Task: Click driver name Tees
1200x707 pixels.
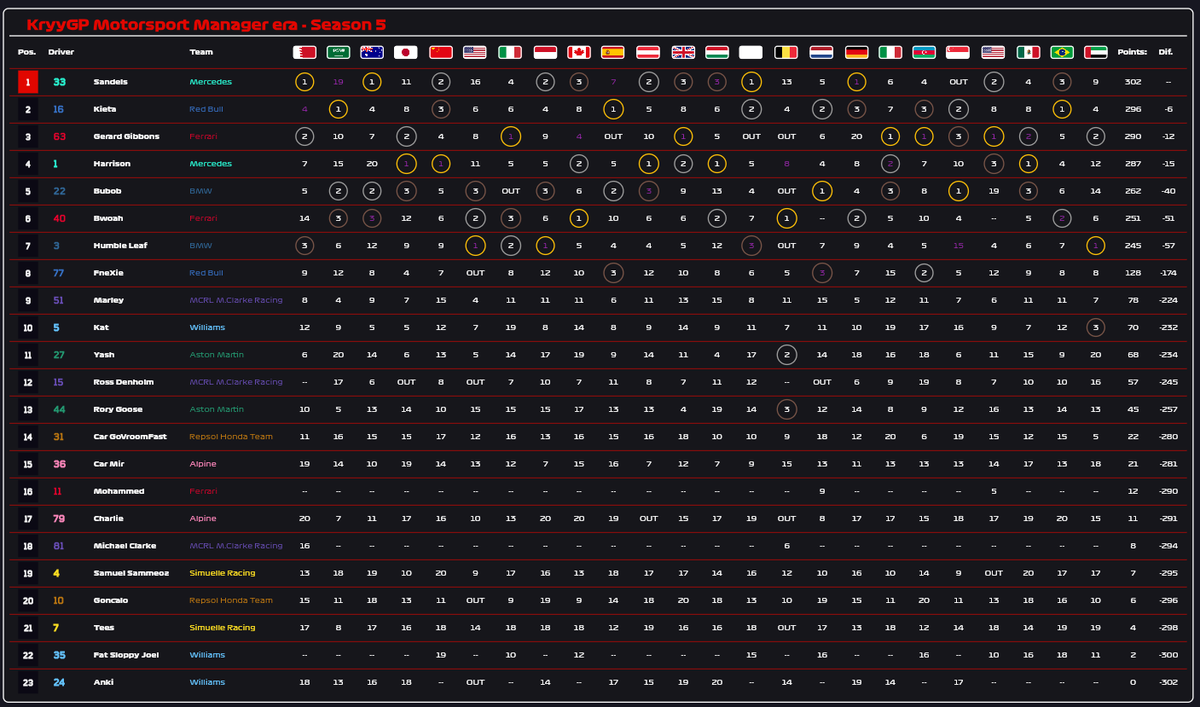Action: click(103, 628)
